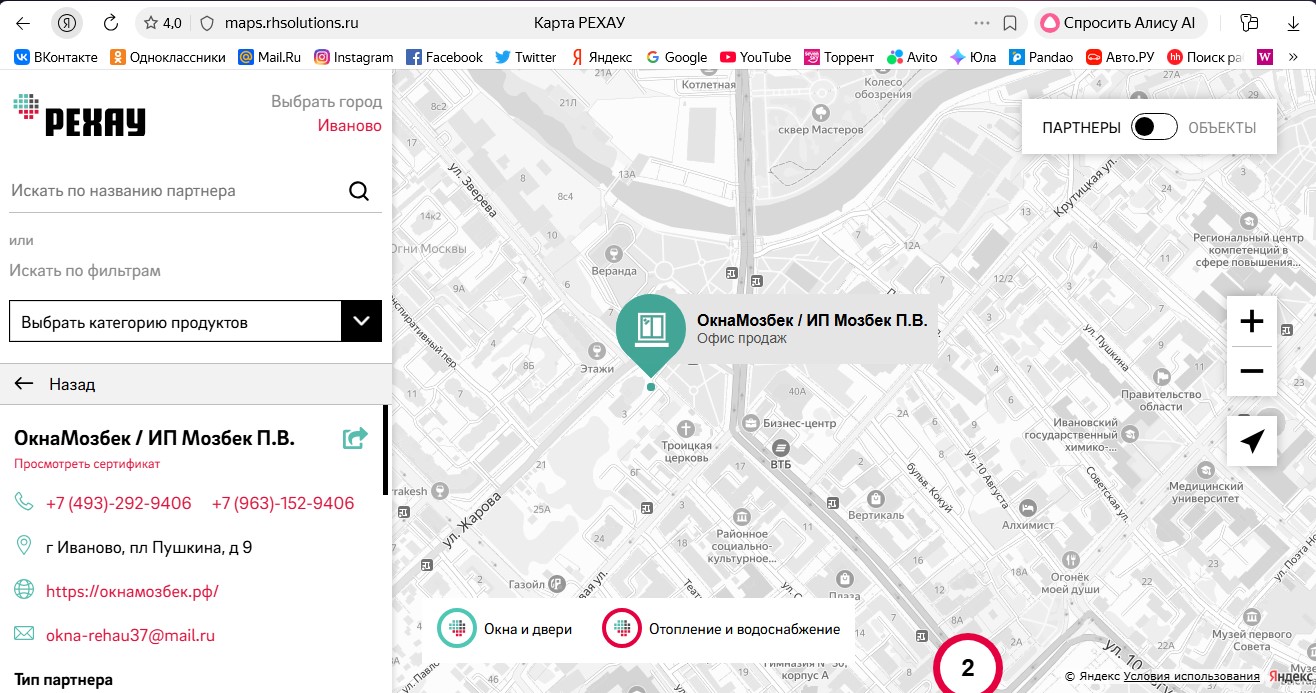Click the share icon next to ОкнаМозбек
Viewport: 1316px width, 693px height.
(355, 438)
